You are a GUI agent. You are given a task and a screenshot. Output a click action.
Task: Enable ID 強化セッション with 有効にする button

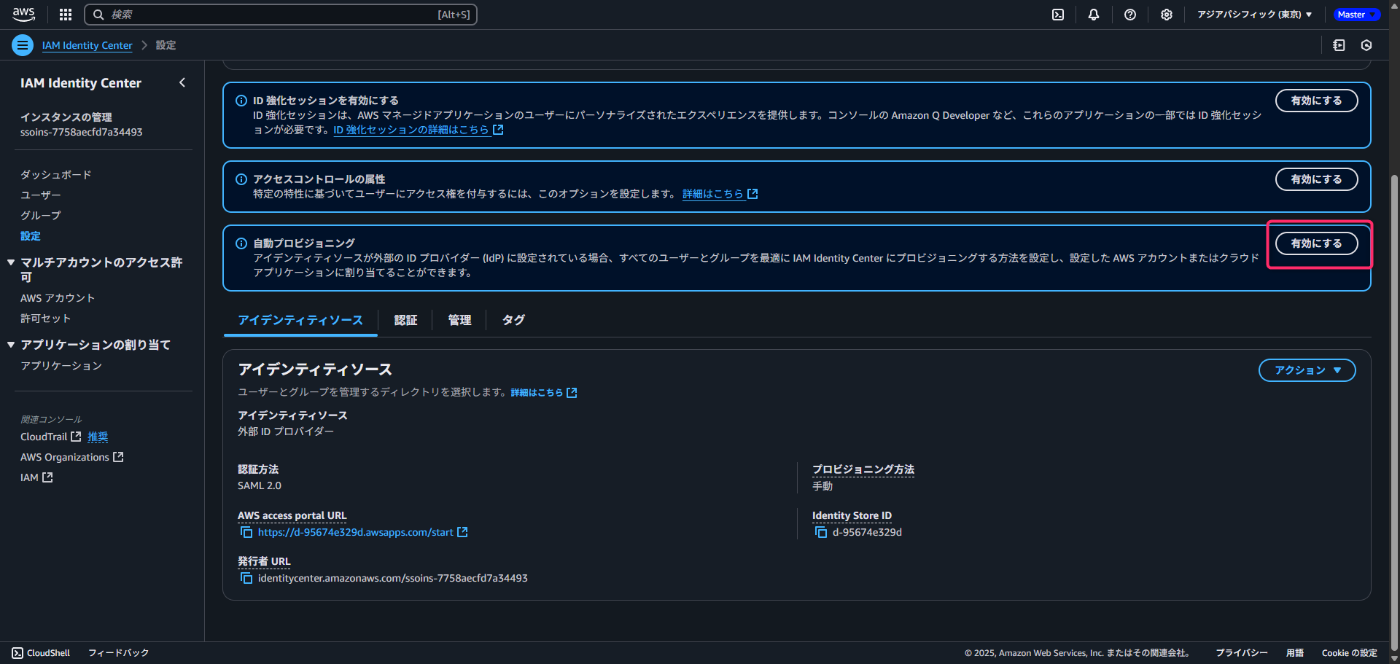(x=1316, y=100)
